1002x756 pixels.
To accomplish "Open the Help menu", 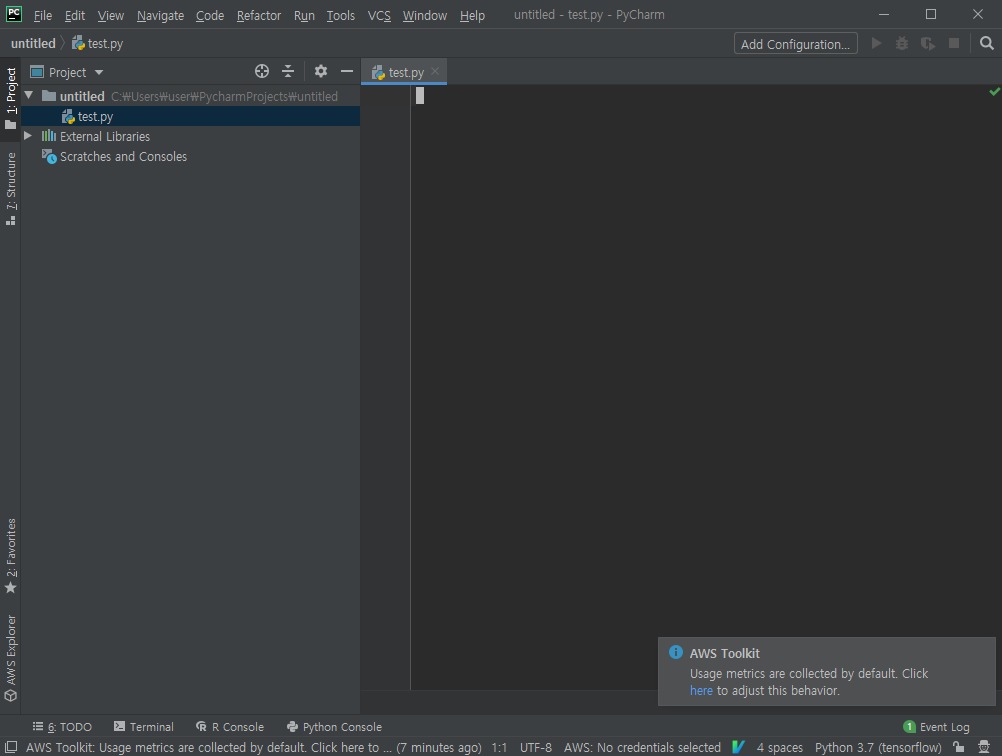I will [472, 15].
